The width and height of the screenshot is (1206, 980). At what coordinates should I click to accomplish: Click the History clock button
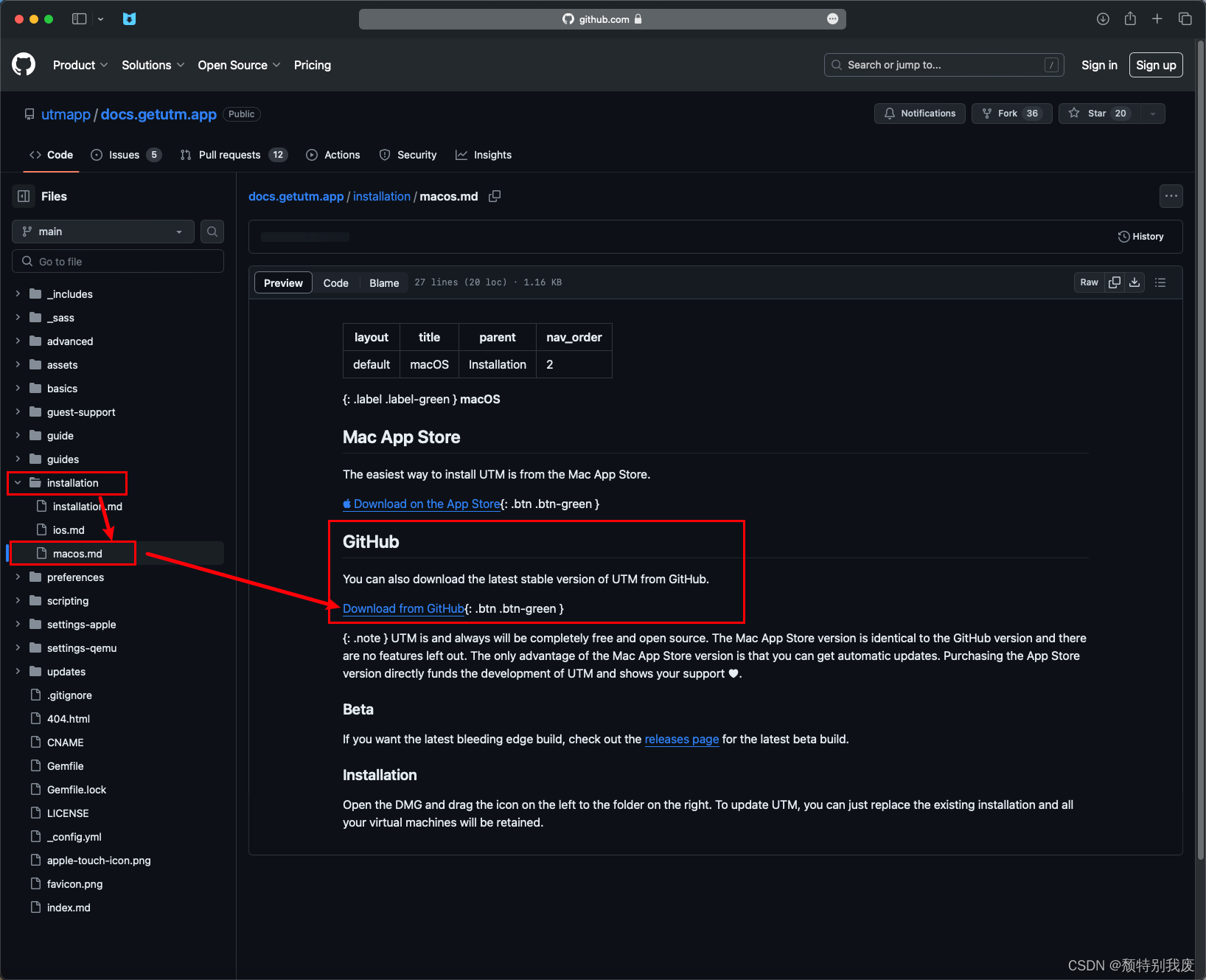[x=1140, y=237]
